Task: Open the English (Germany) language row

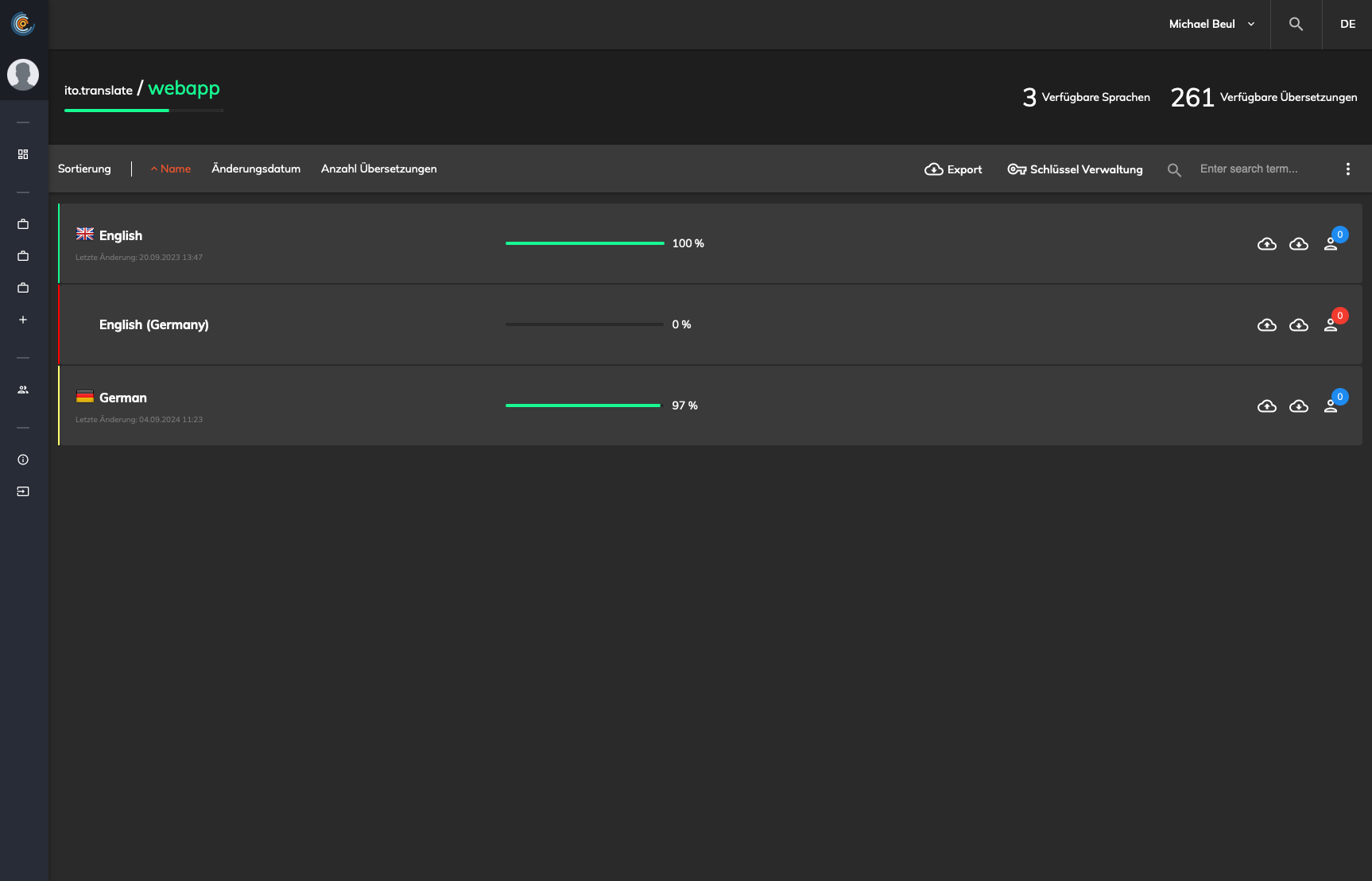Action: 710,324
